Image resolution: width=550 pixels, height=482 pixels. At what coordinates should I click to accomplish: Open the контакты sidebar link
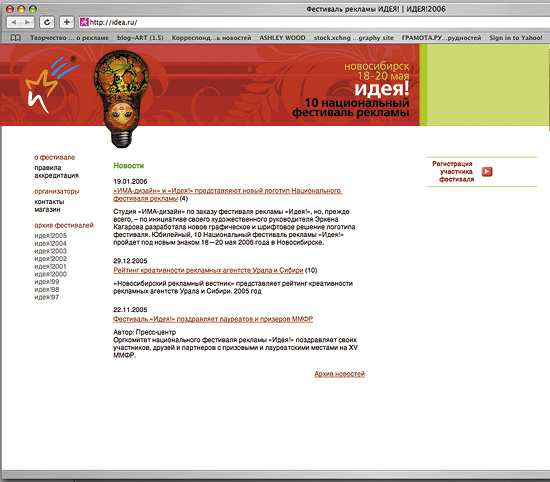point(49,202)
